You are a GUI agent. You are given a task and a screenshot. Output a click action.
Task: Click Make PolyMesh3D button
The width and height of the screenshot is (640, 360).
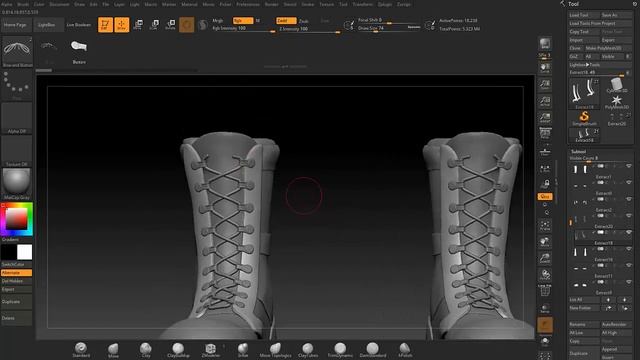608,48
